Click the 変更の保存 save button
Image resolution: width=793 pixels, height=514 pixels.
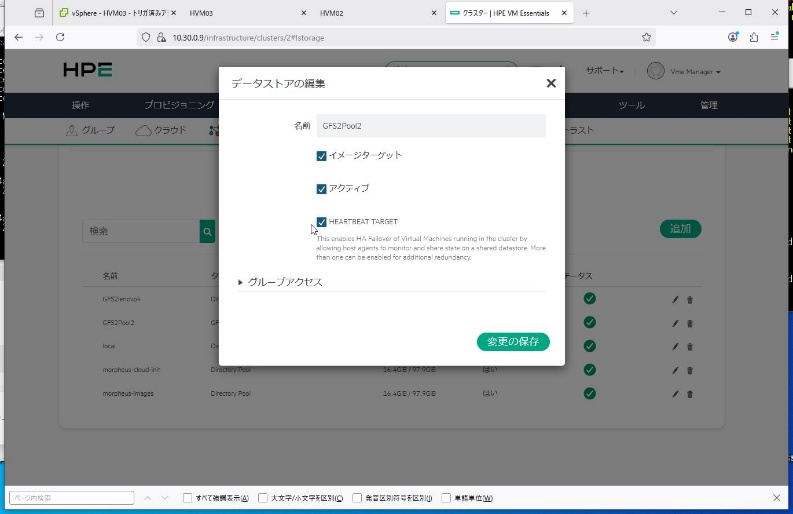513,342
